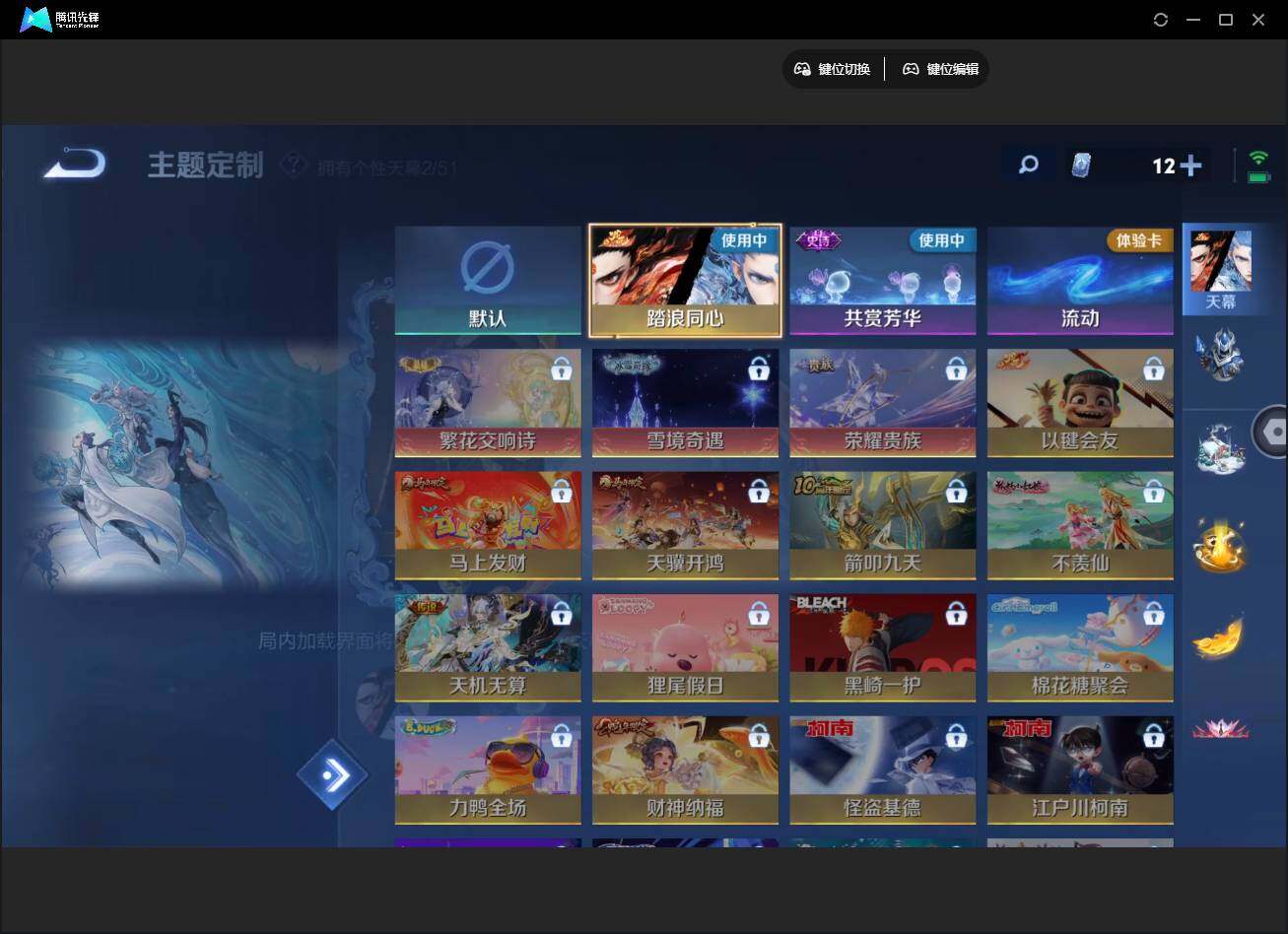The image size is (1288, 934).
Task: Select the golden burst effect category icon
Action: [1220, 546]
